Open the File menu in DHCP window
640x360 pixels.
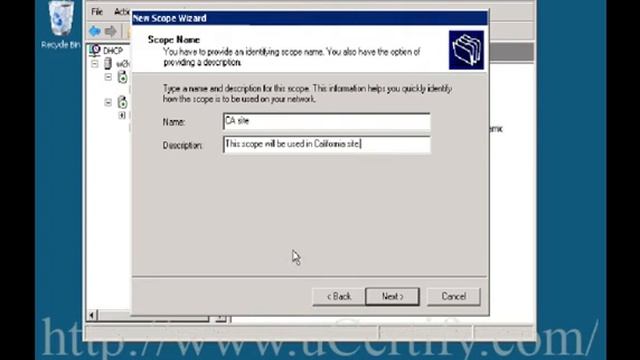(97, 12)
